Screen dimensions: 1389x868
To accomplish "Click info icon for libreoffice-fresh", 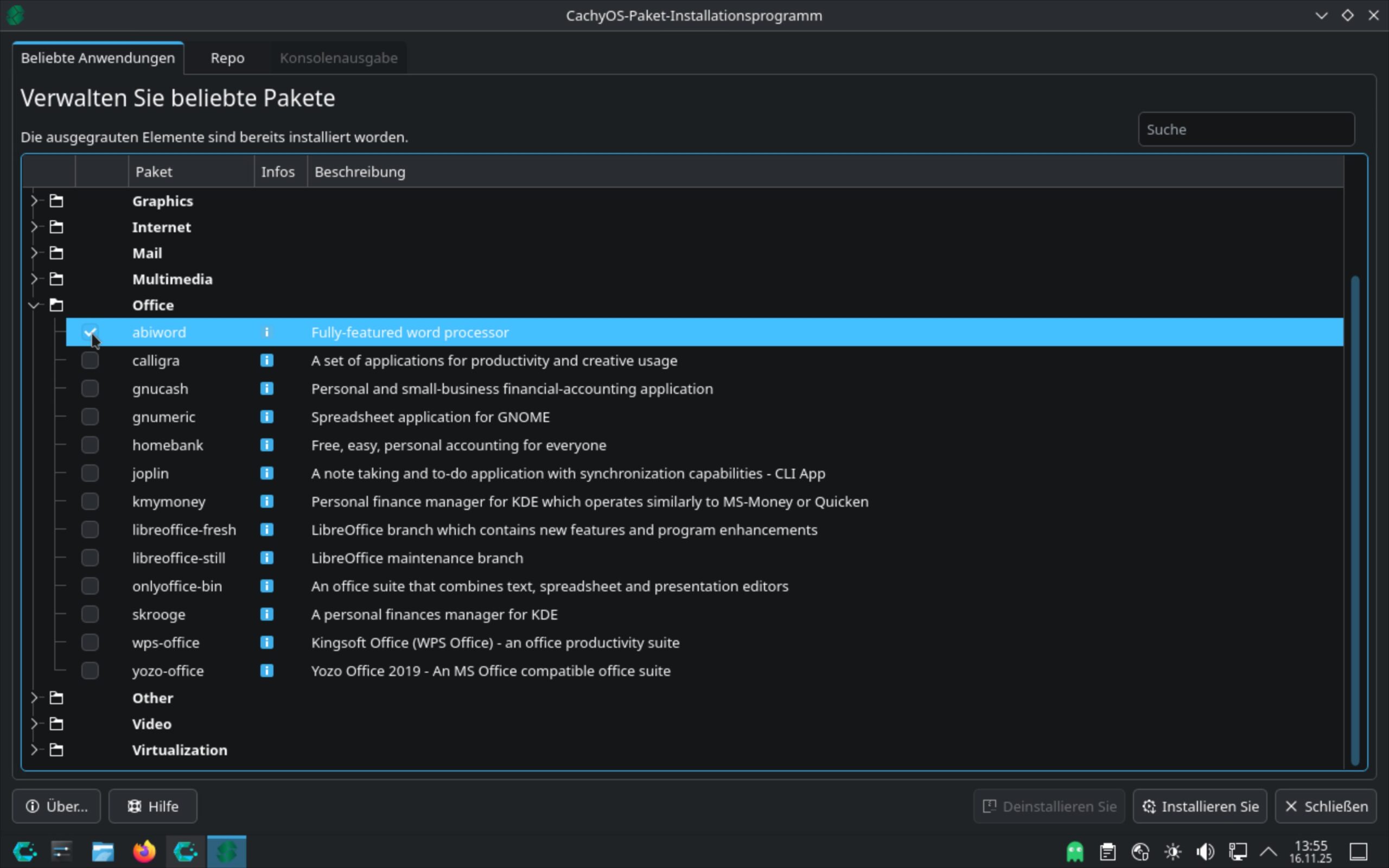I will pos(266,529).
